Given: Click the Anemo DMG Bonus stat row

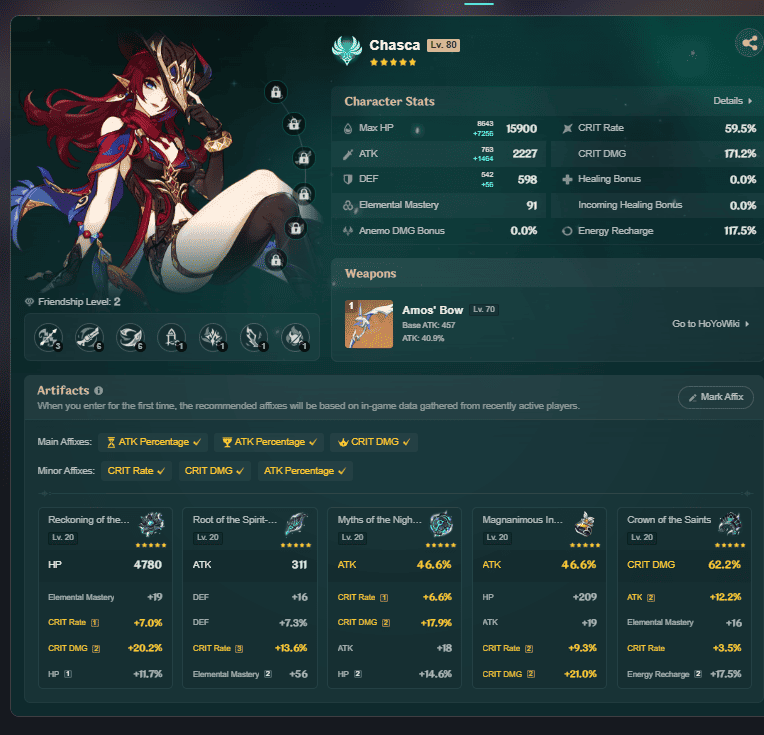Looking at the screenshot, I should click(440, 231).
